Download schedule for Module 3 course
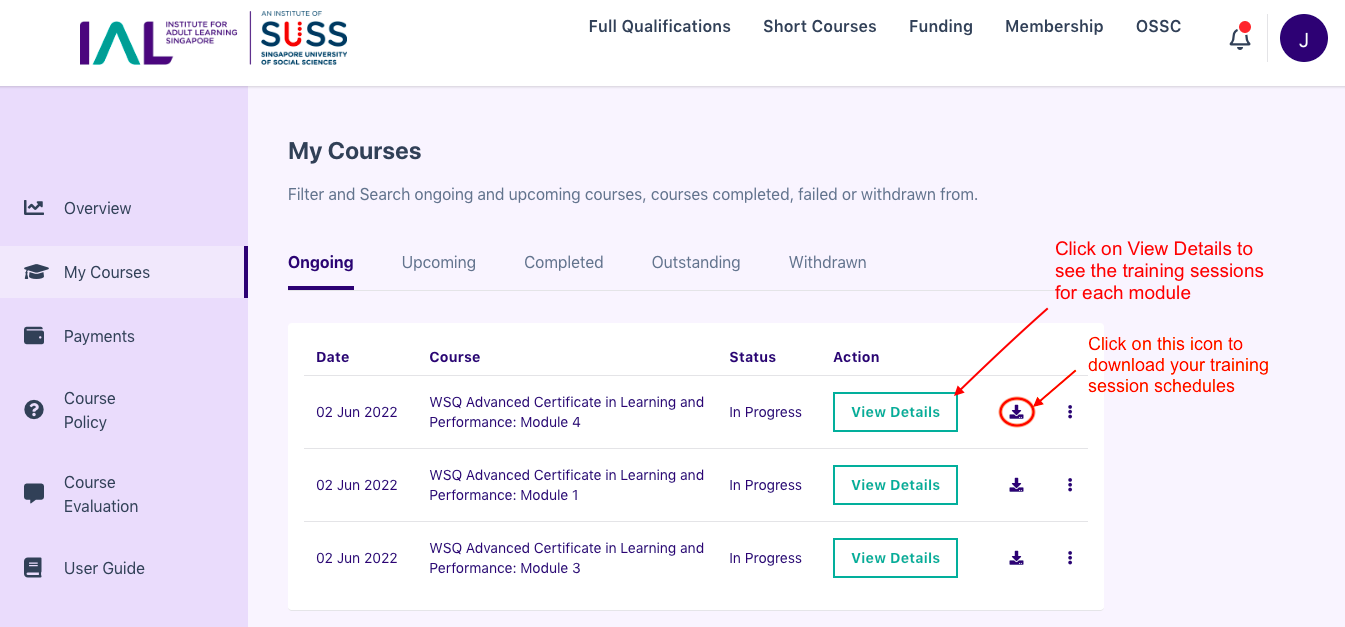This screenshot has width=1345, height=627. click(x=1016, y=558)
